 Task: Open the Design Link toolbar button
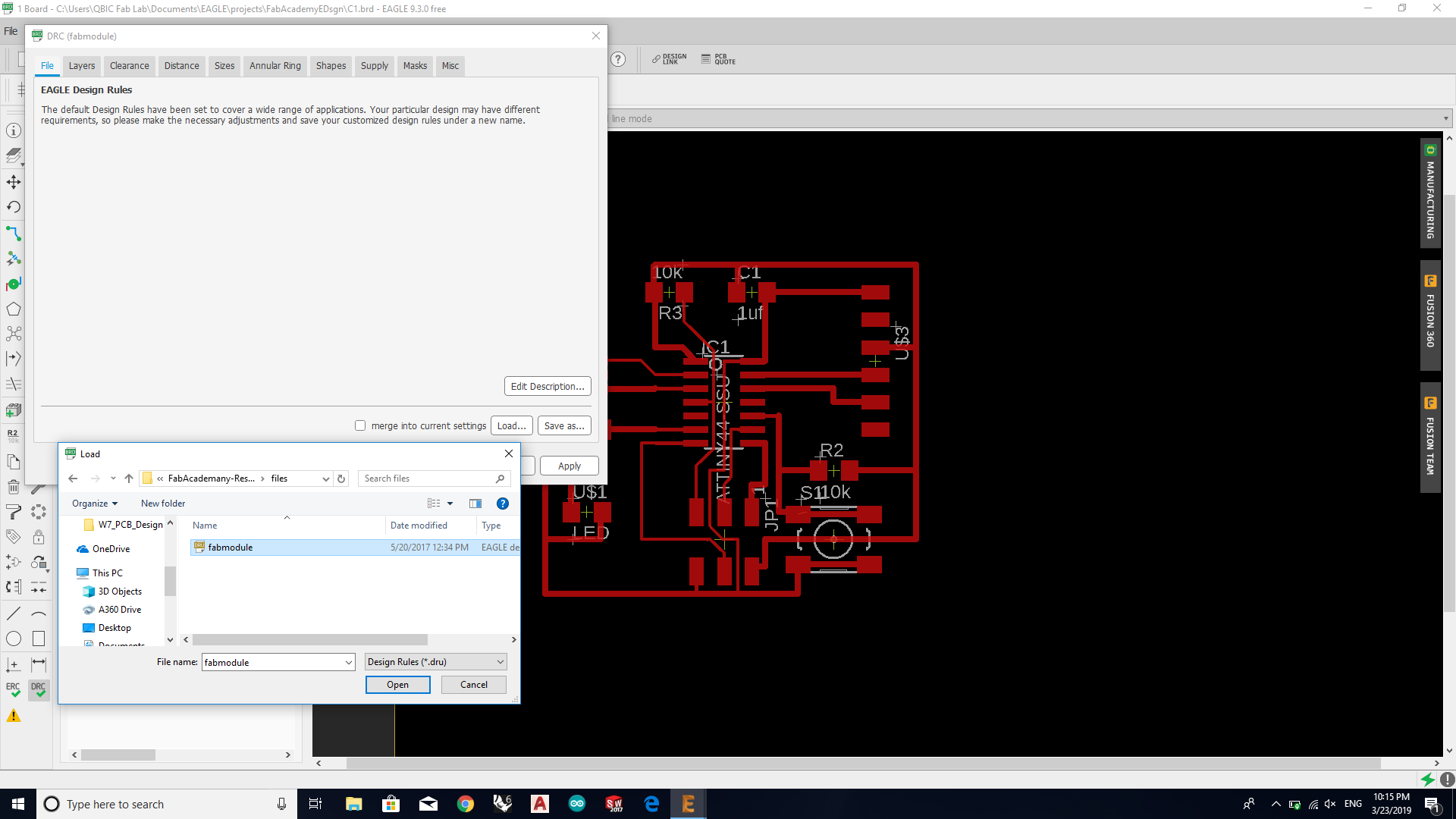tap(669, 59)
